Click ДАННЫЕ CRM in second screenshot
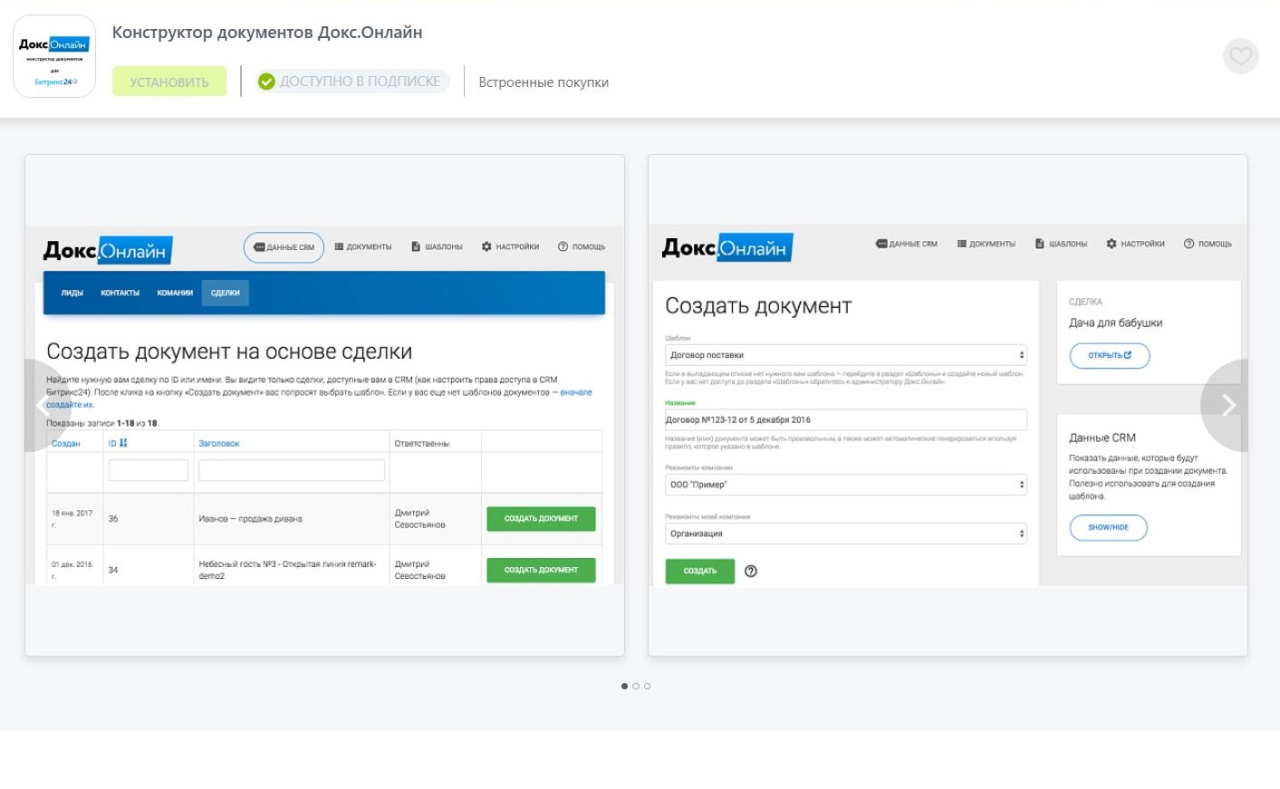Viewport: 1280px width, 789px height. click(907, 244)
